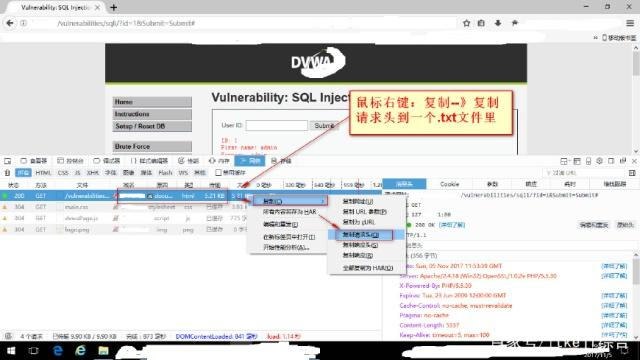640x360 pixels.
Task: Bookmark this page with the star icon
Action: point(467,23)
